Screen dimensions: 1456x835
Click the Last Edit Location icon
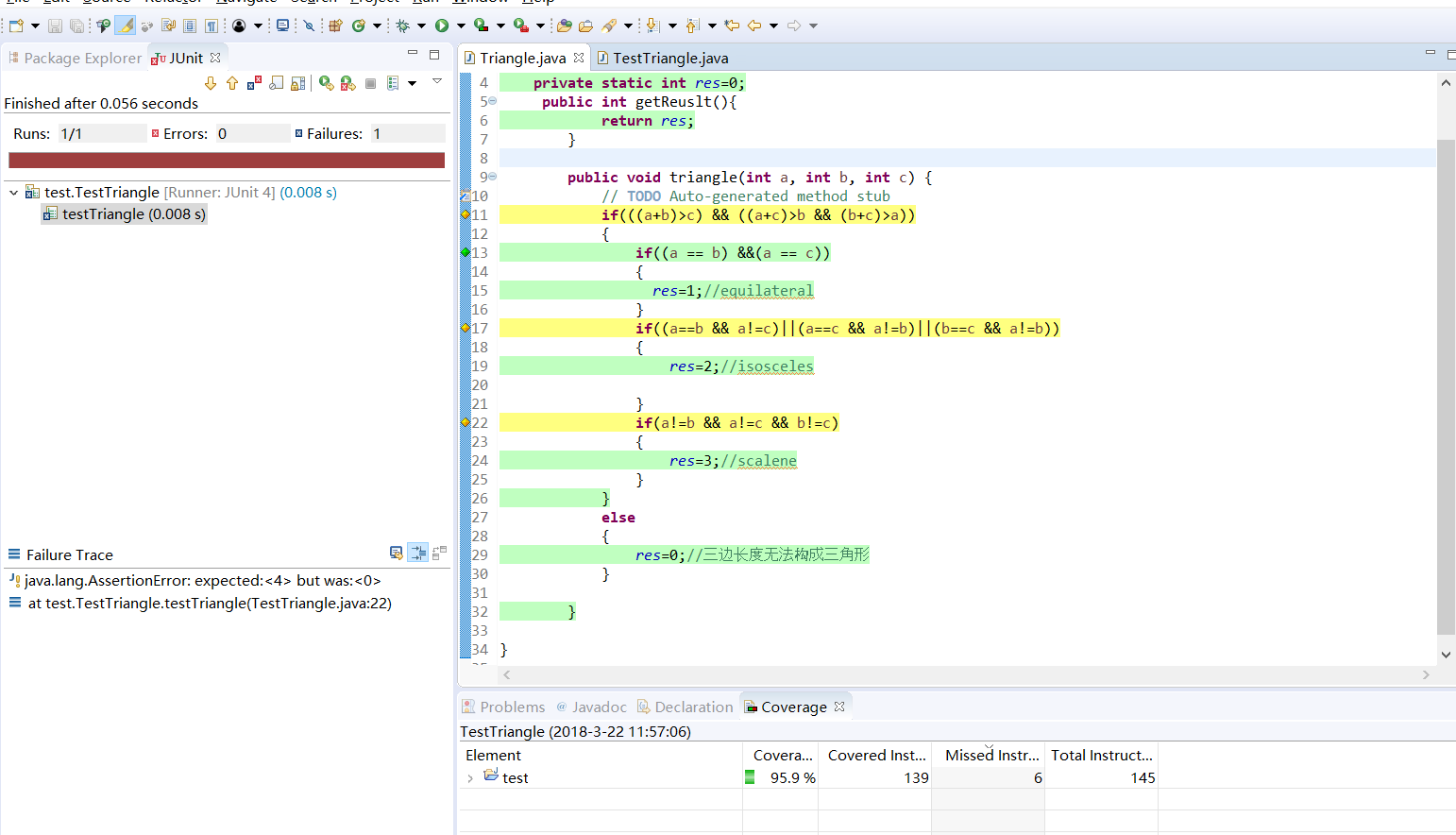coord(732,26)
